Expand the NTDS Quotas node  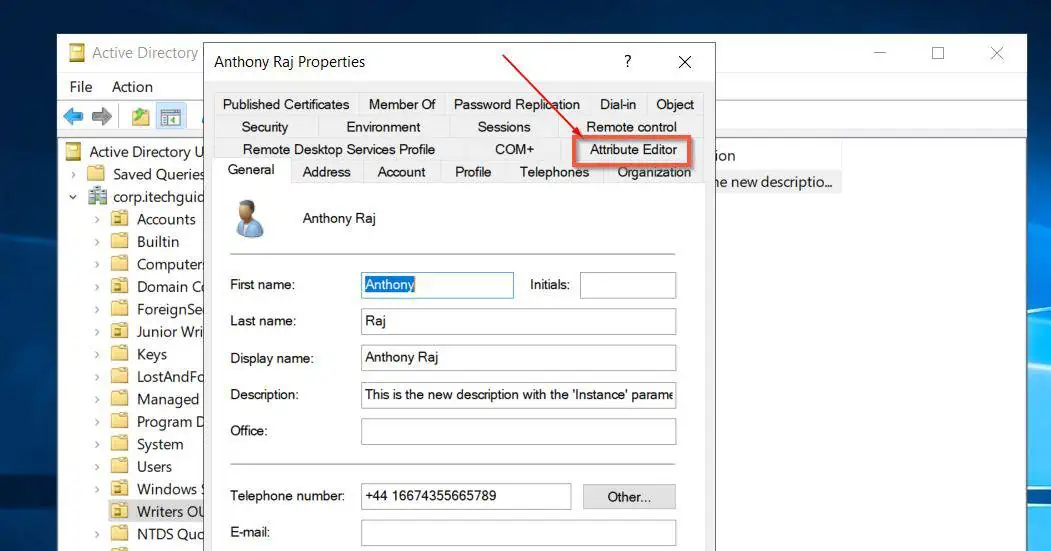97,534
